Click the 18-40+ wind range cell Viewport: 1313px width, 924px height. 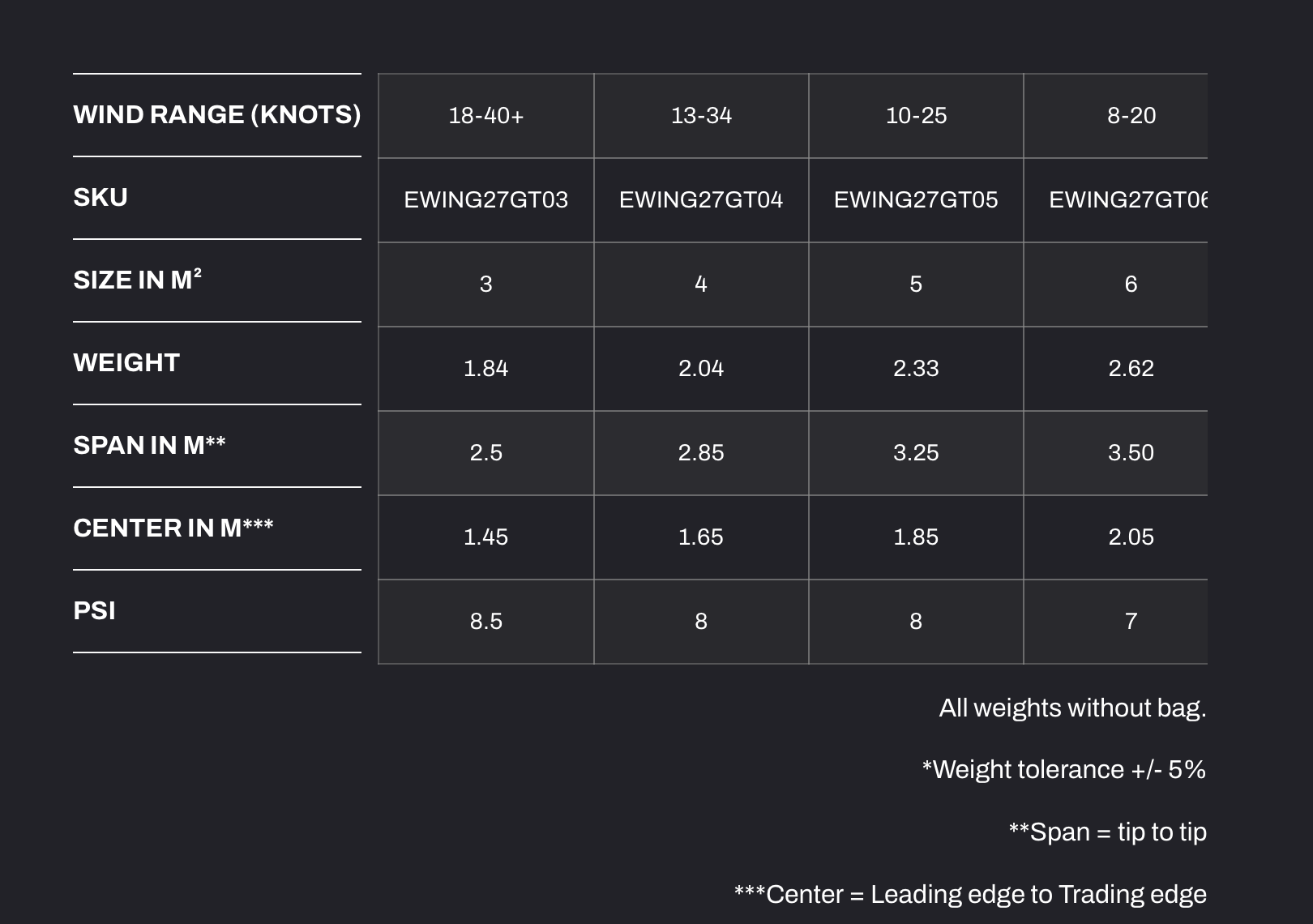(486, 116)
